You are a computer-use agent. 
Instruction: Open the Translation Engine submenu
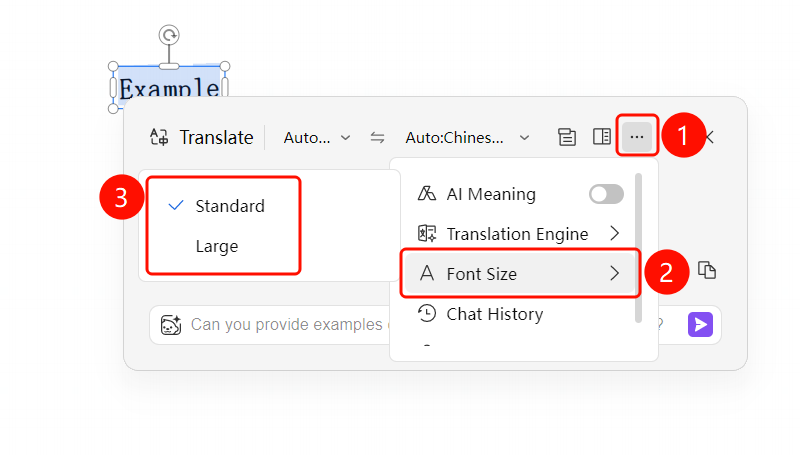pyautogui.click(x=519, y=234)
